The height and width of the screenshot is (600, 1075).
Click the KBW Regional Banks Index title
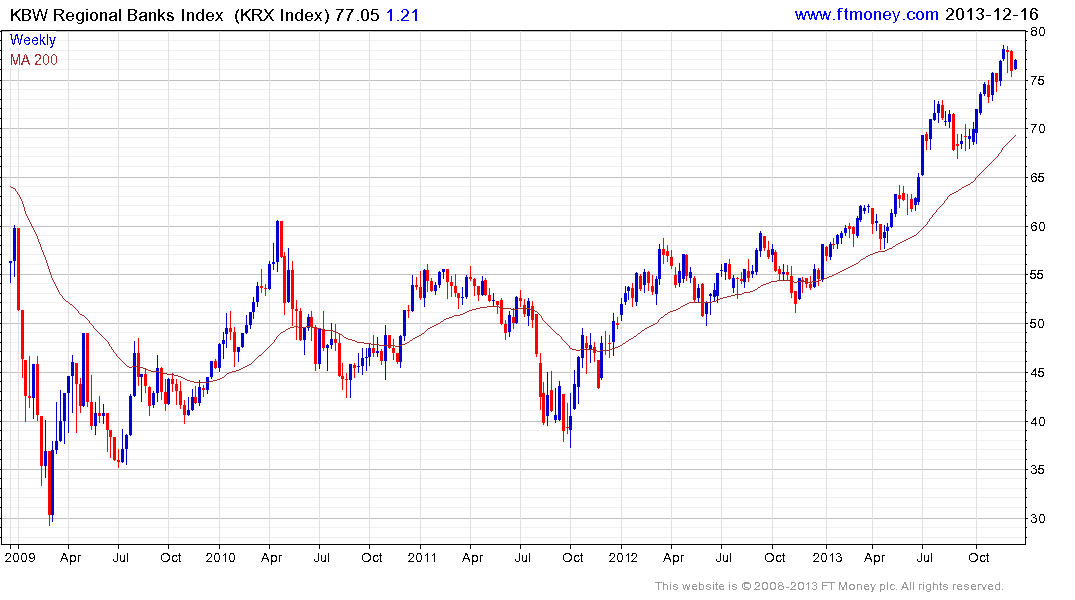pyautogui.click(x=117, y=15)
